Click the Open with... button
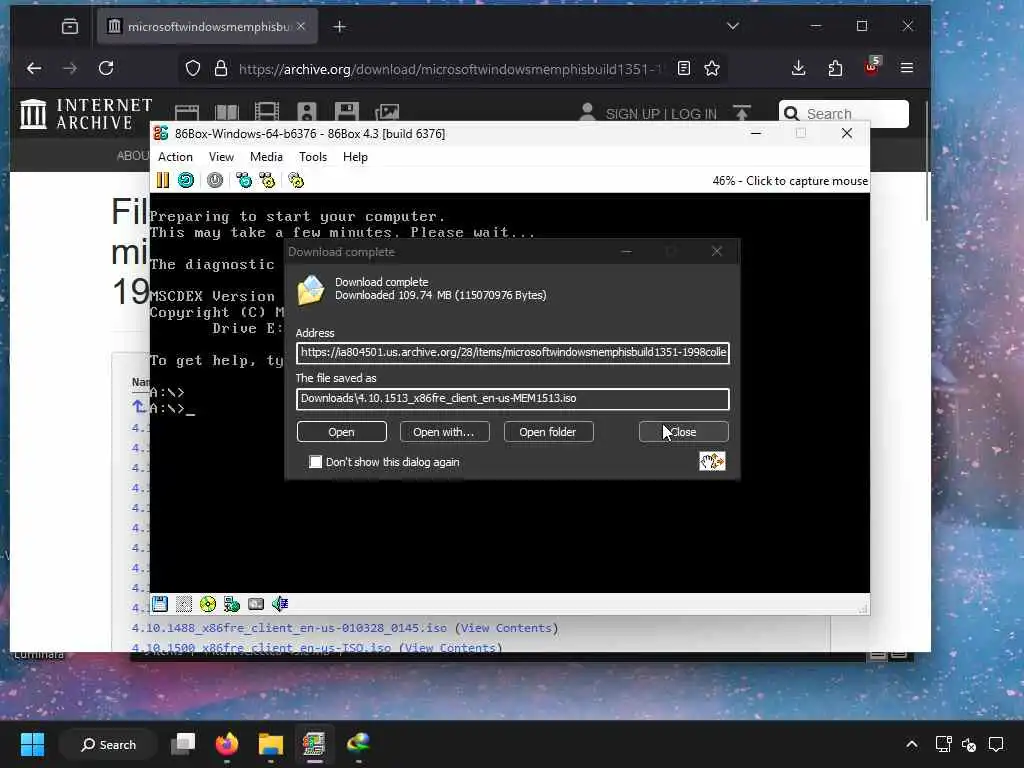The width and height of the screenshot is (1024, 768). point(444,432)
